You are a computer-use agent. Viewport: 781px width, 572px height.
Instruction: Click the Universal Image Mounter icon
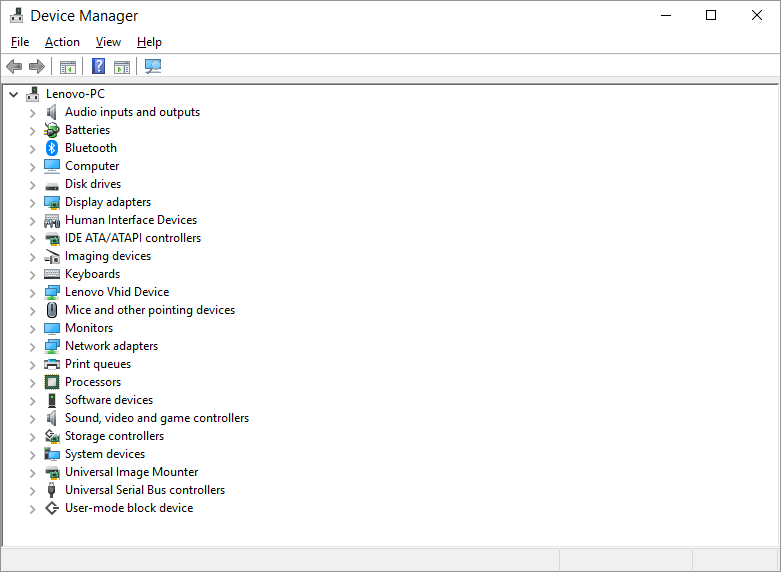52,472
